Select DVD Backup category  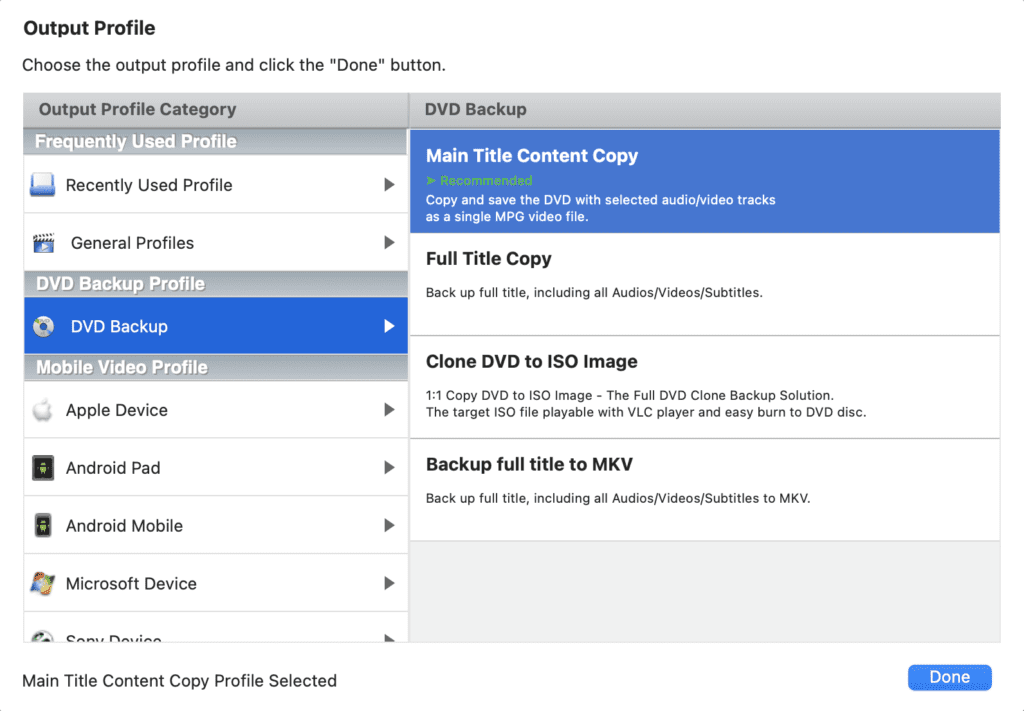click(216, 326)
